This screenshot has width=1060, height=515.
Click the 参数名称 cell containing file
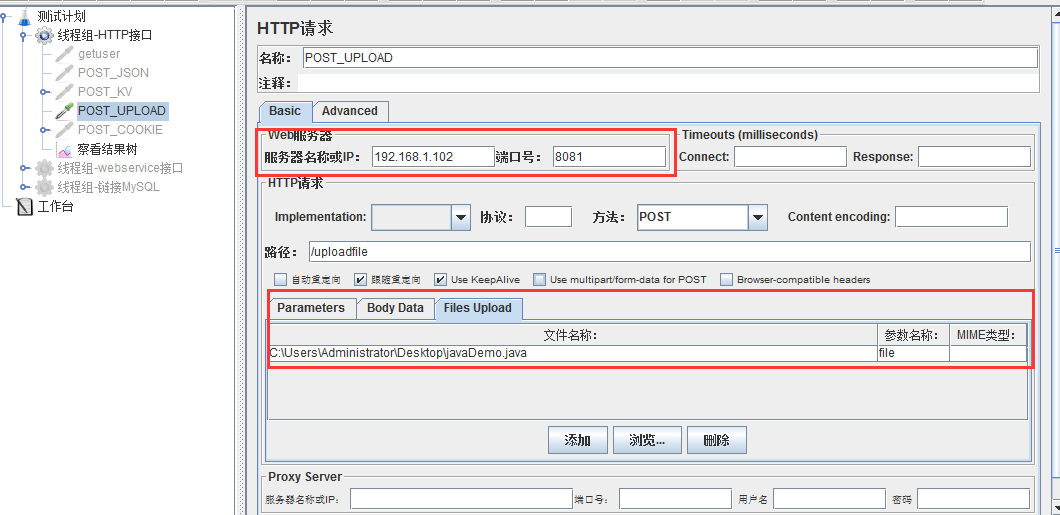pyautogui.click(x=913, y=353)
